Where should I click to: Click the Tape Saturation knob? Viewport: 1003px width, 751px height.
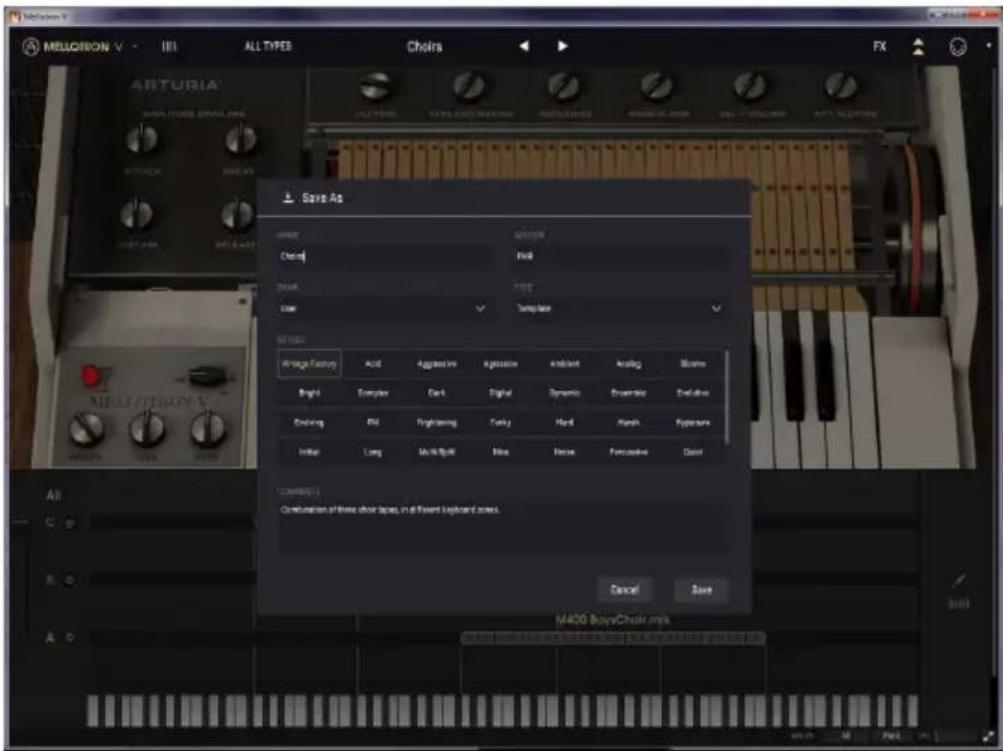click(x=469, y=86)
